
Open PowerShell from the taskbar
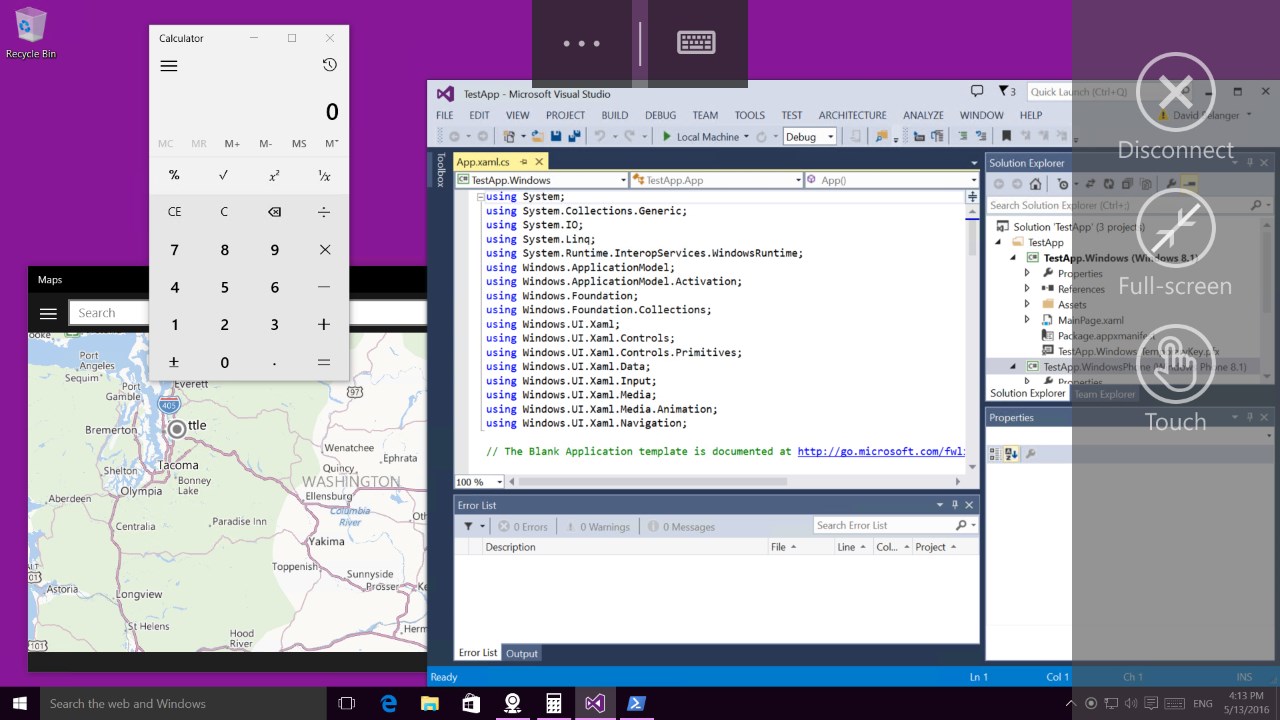tap(635, 703)
